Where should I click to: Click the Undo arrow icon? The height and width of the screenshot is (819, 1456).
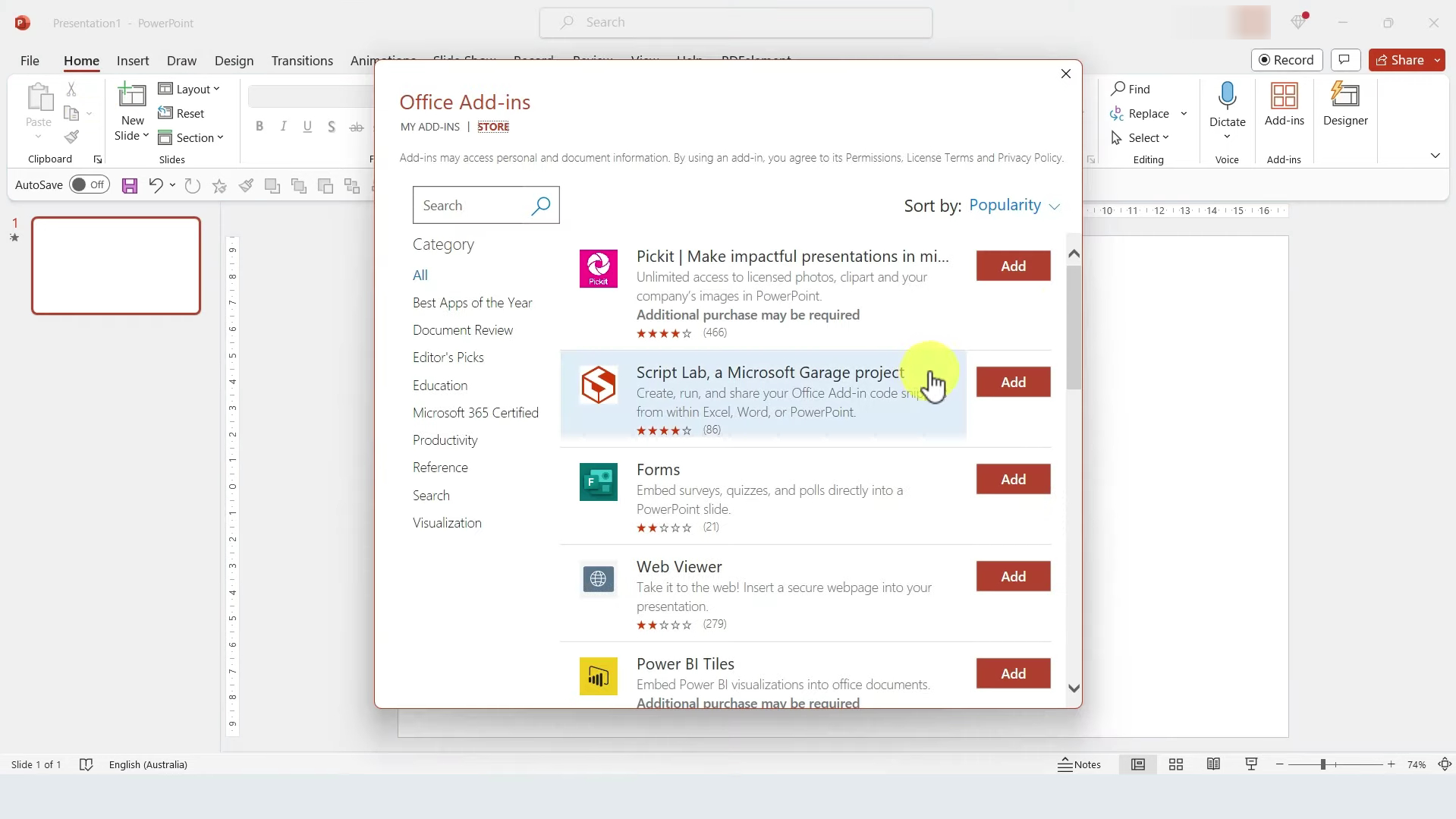point(156,185)
